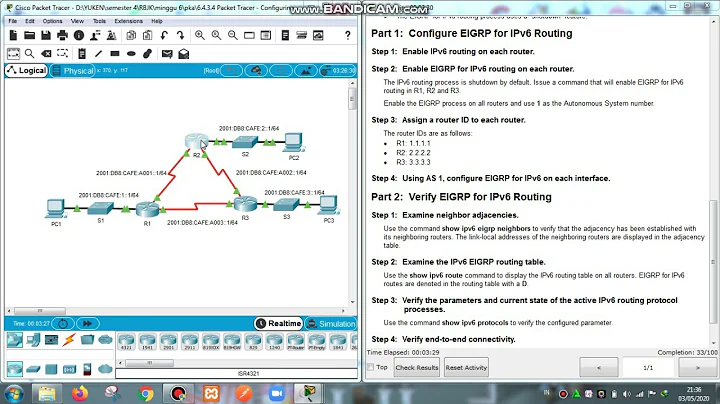Viewport: 720px width, 404px height.
Task: Switch to Logical workspace view
Action: tap(27, 70)
